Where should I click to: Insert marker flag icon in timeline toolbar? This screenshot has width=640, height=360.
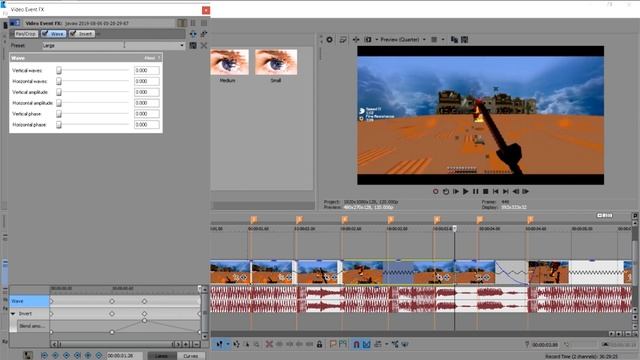[333, 344]
